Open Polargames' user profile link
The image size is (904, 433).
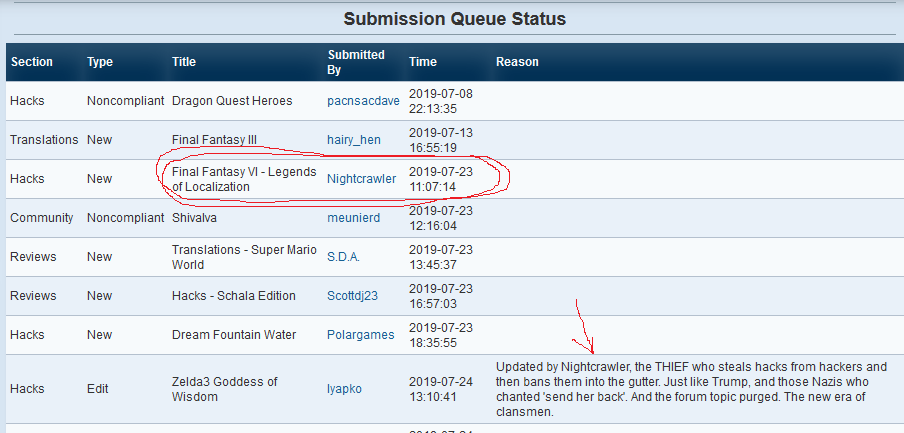(361, 335)
